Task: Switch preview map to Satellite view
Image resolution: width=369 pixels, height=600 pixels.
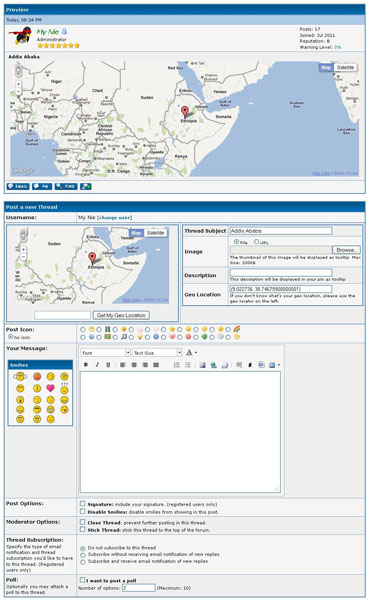Action: click(345, 67)
